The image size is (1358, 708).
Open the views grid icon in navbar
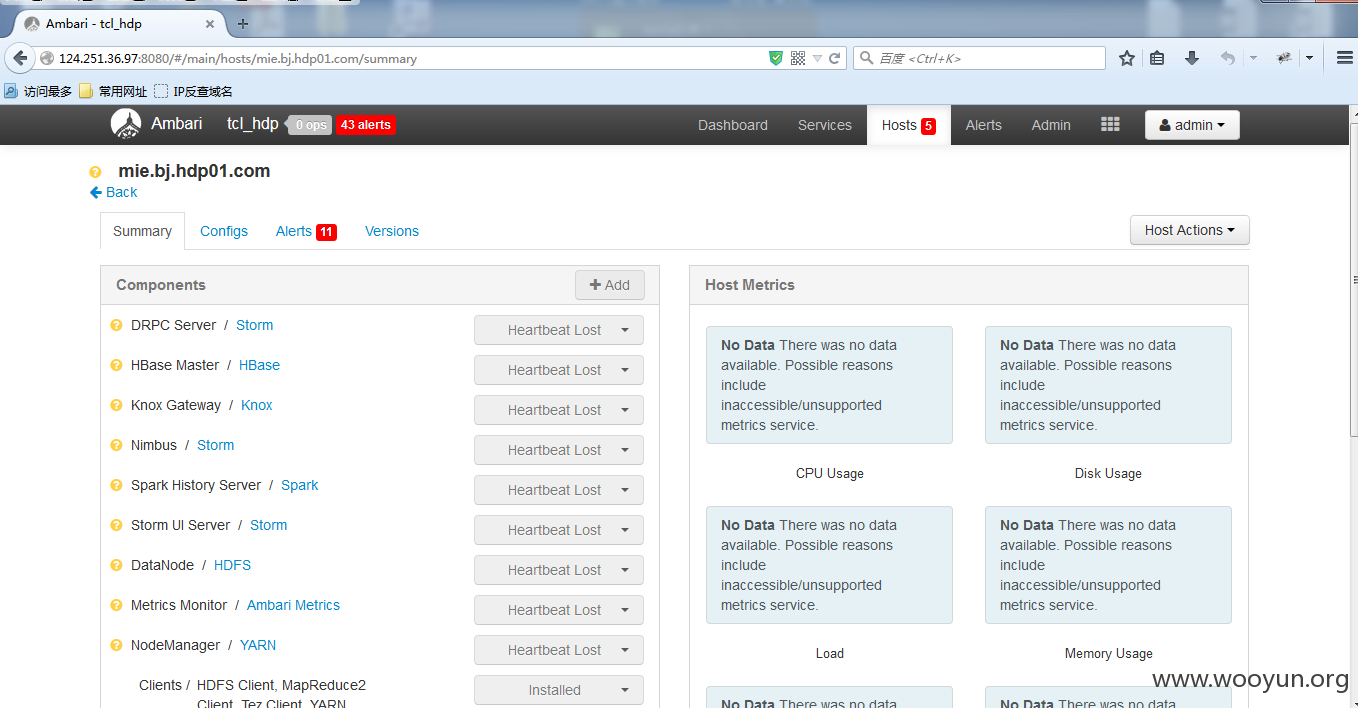click(1110, 124)
